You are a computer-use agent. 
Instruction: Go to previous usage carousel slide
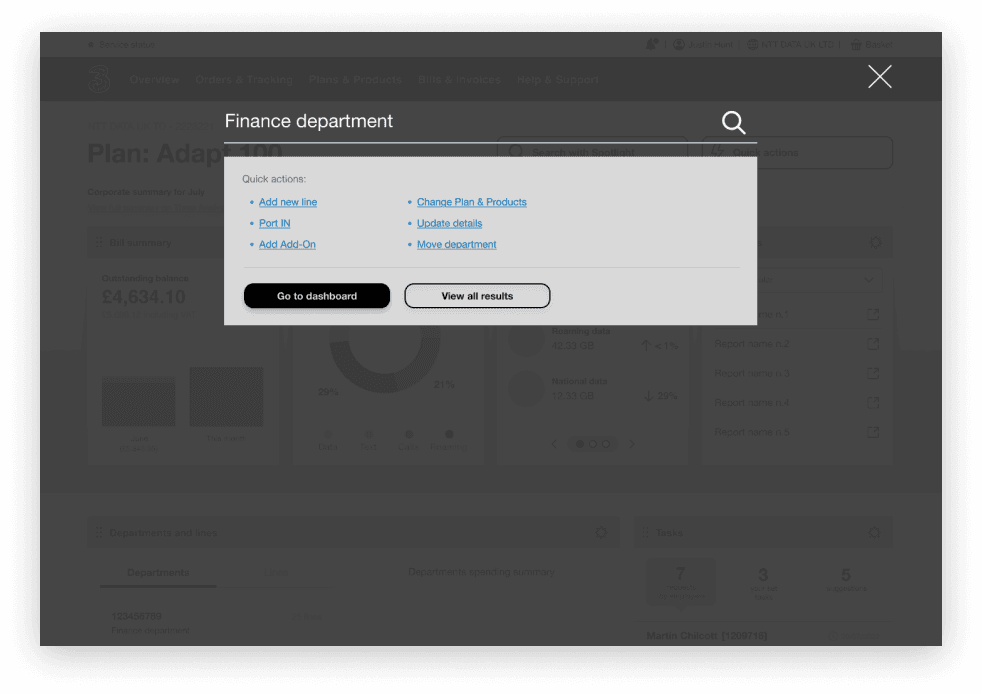click(x=554, y=444)
